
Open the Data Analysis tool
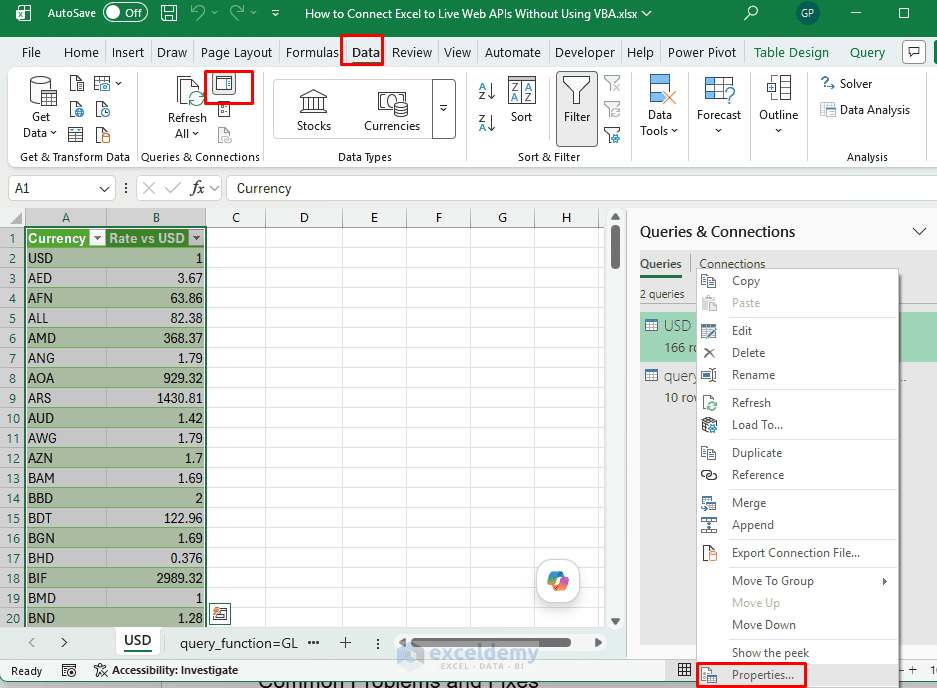865,110
